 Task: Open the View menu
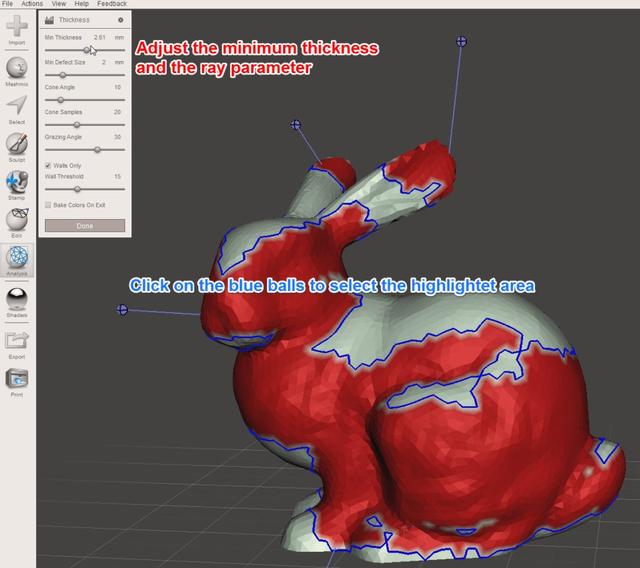click(59, 4)
